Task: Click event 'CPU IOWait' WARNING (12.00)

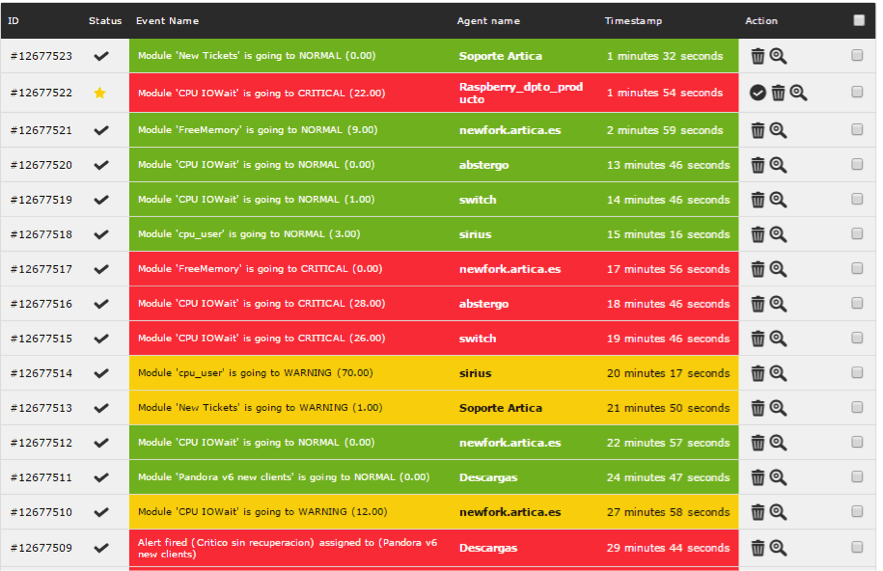Action: tap(263, 512)
